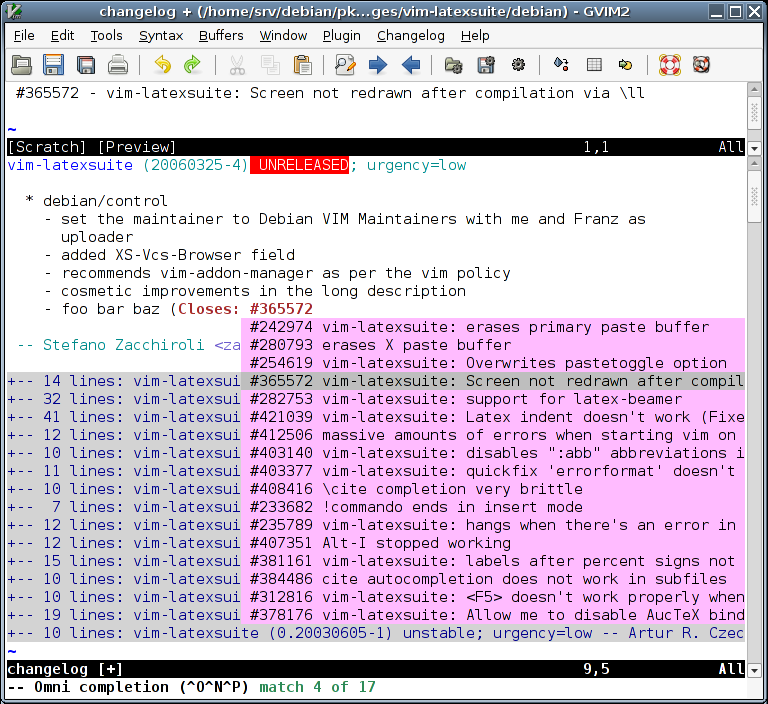Click the Vim logo window menu icon
Screen dimensions: 768x704
[x=14, y=11]
